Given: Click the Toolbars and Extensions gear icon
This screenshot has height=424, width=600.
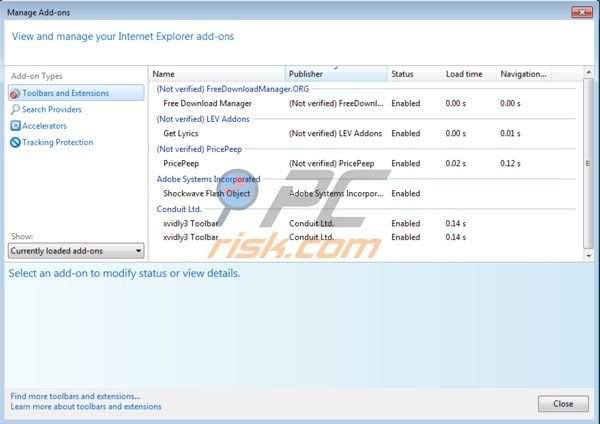Looking at the screenshot, I should pos(15,93).
